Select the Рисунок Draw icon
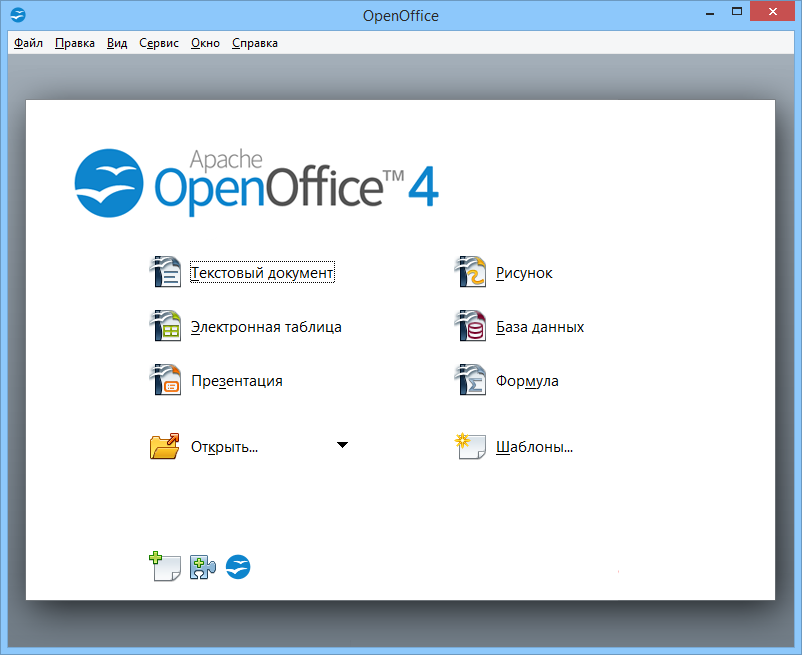The height and width of the screenshot is (655, 802). (x=470, y=271)
